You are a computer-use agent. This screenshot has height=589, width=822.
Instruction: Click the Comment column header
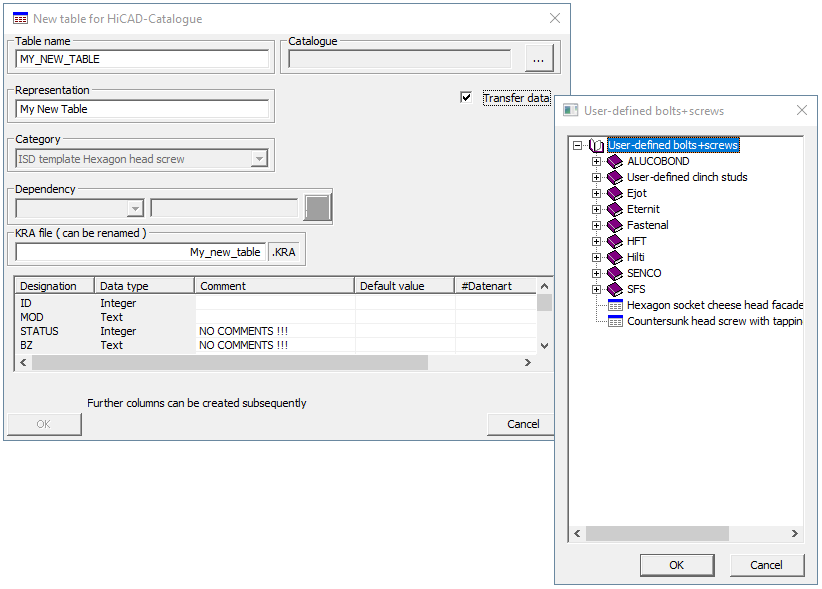point(275,286)
